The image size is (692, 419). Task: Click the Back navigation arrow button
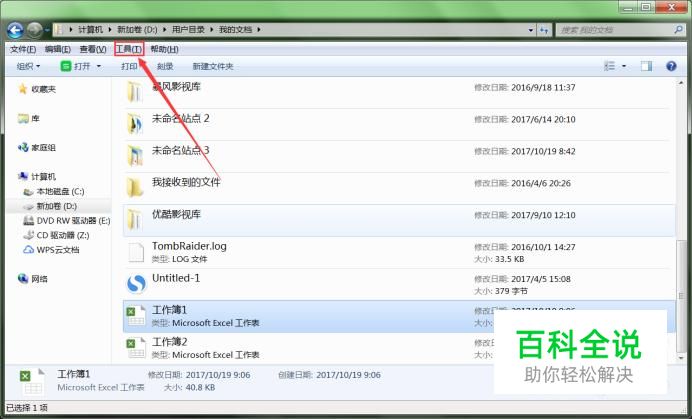[15, 30]
